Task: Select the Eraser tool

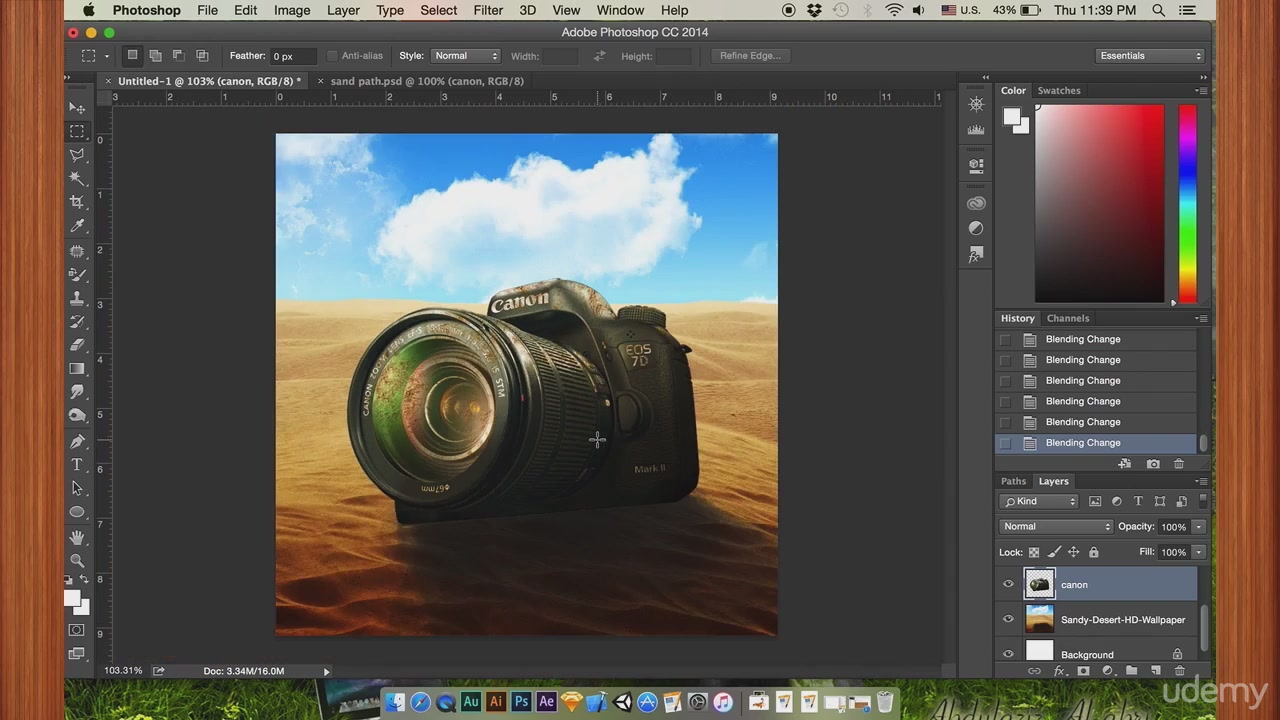Action: 77,345
